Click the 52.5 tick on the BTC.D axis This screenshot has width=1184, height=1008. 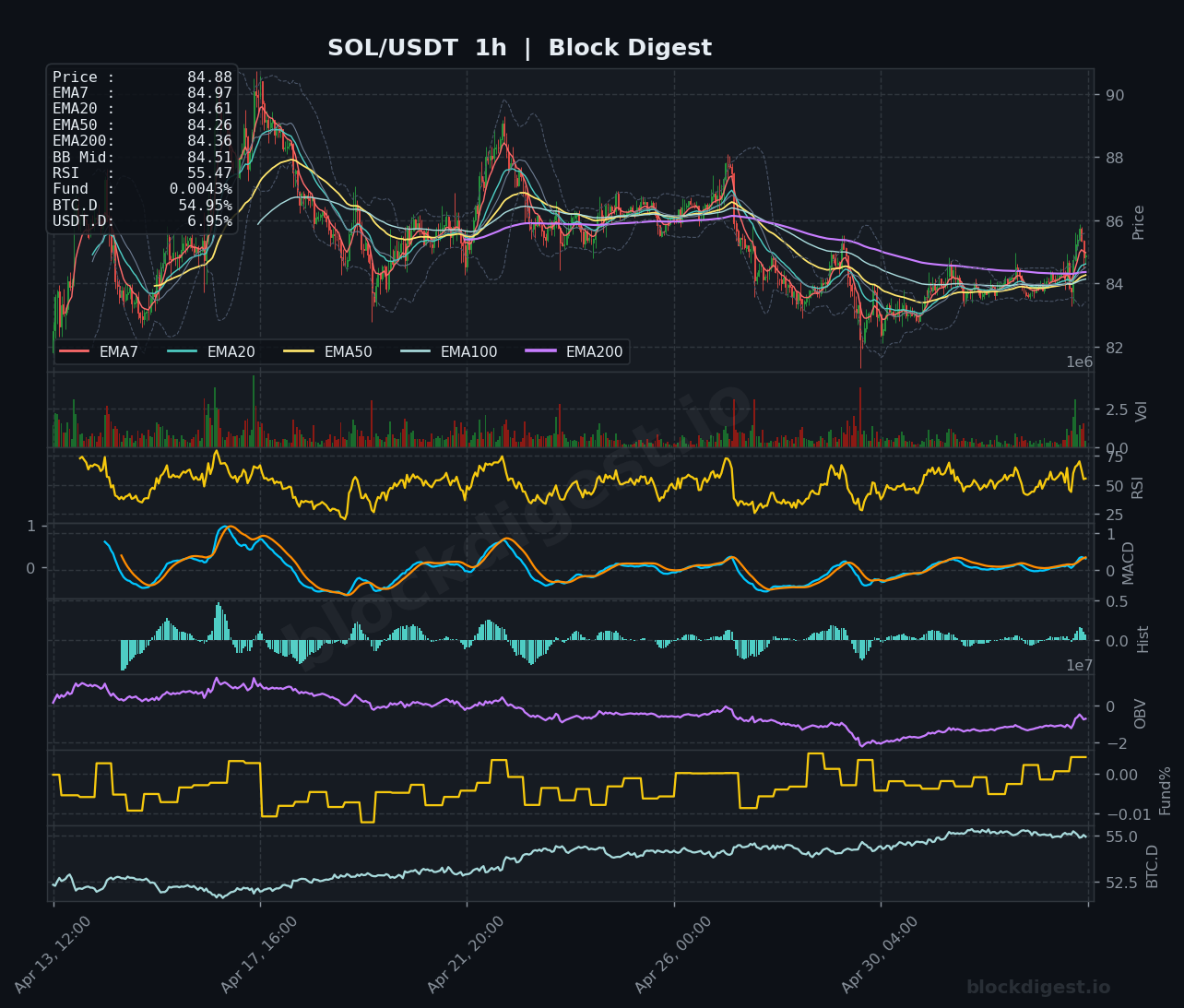[x=1121, y=883]
